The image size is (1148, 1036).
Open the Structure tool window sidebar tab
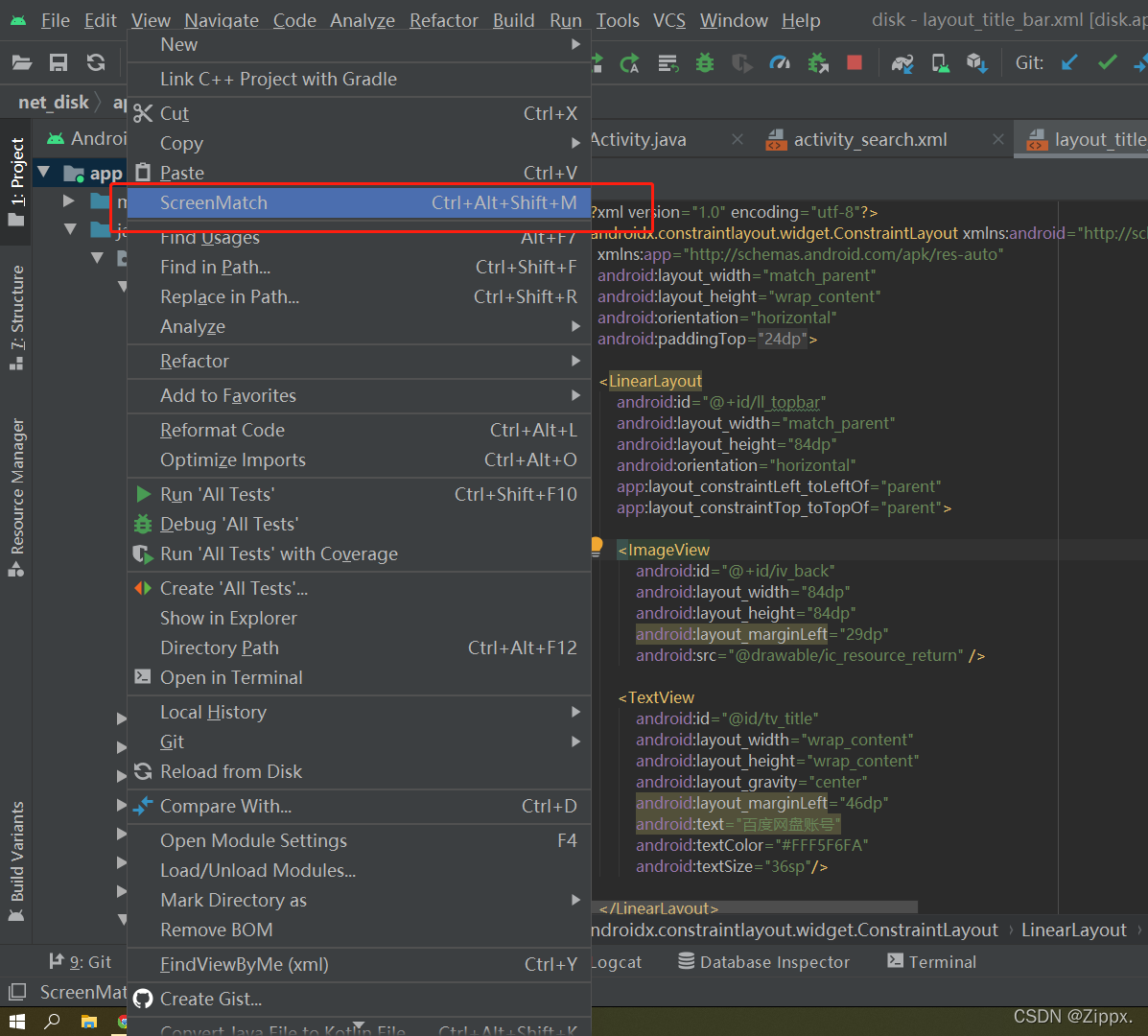(x=17, y=318)
